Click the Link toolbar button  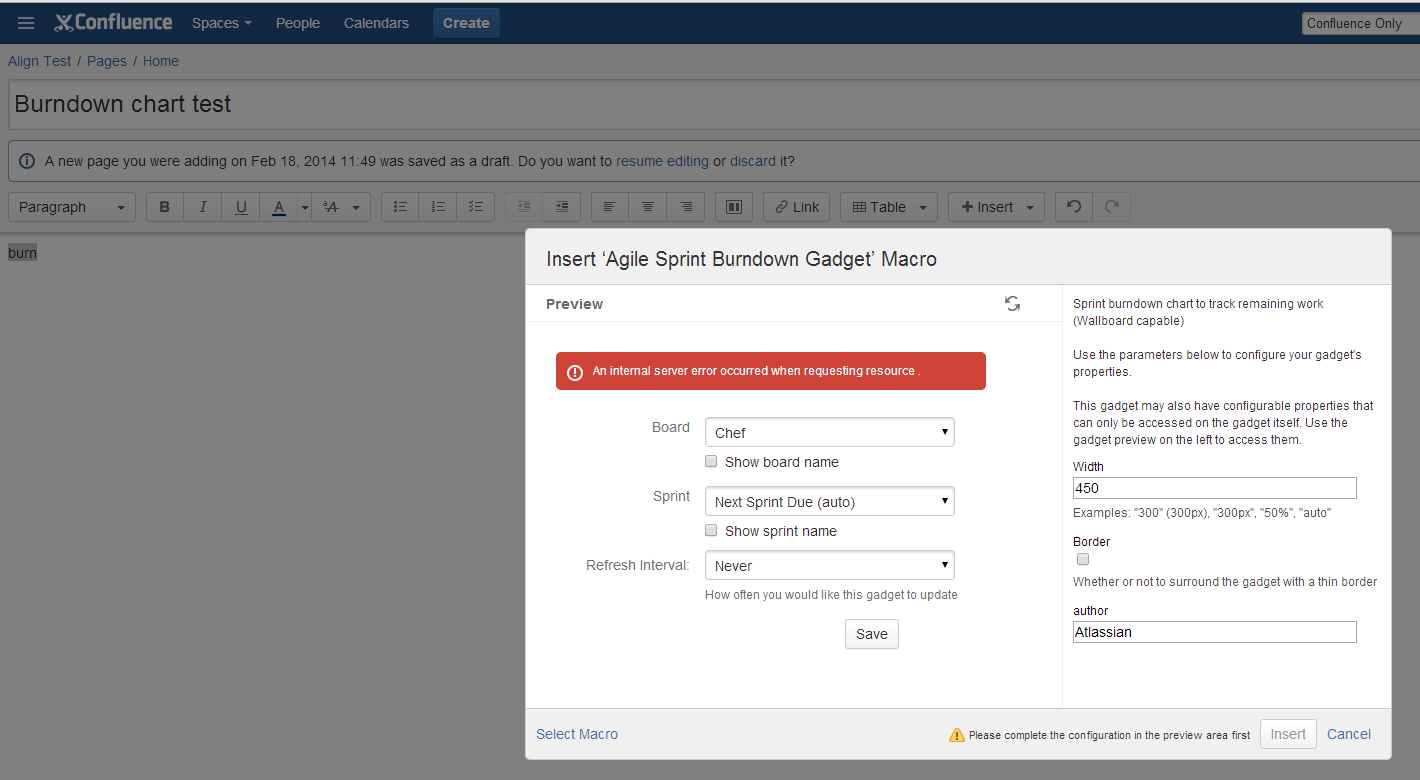pos(797,207)
